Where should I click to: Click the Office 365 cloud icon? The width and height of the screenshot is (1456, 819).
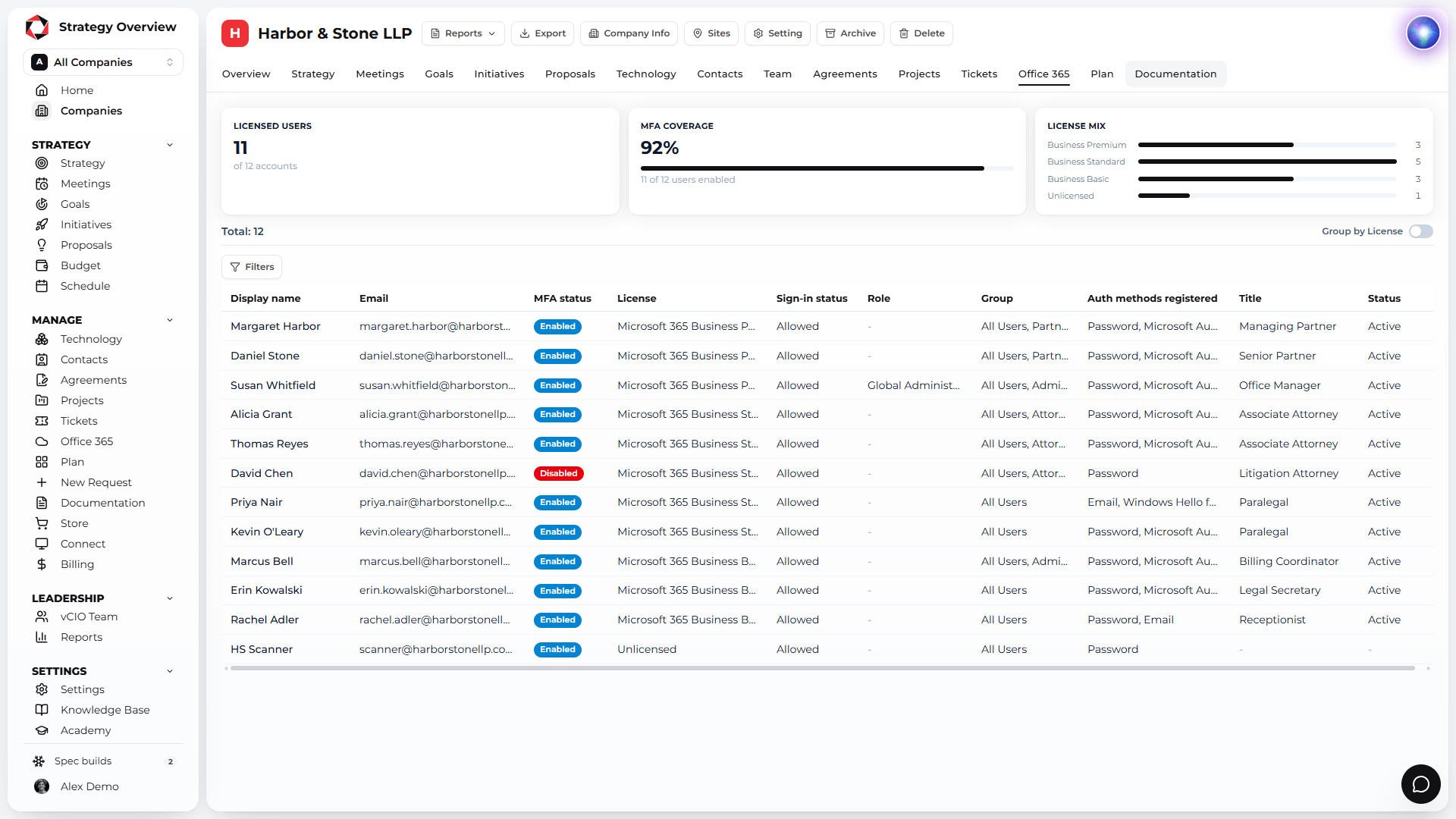(x=42, y=441)
